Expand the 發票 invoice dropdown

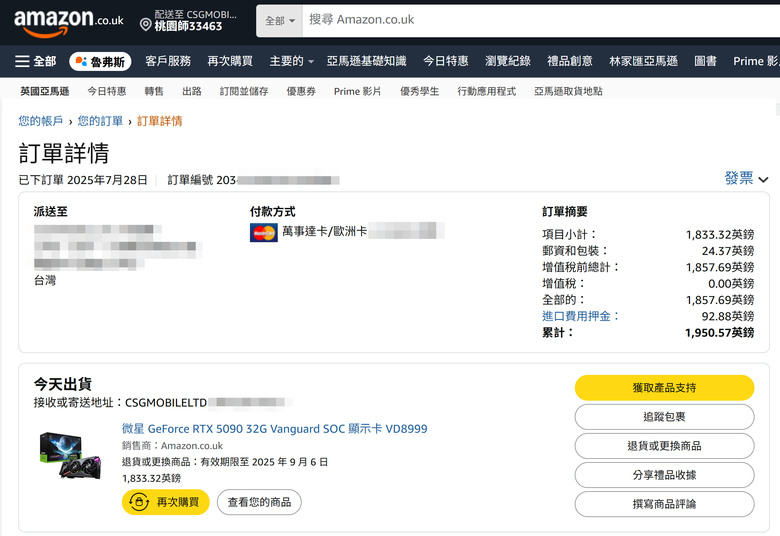coord(747,178)
